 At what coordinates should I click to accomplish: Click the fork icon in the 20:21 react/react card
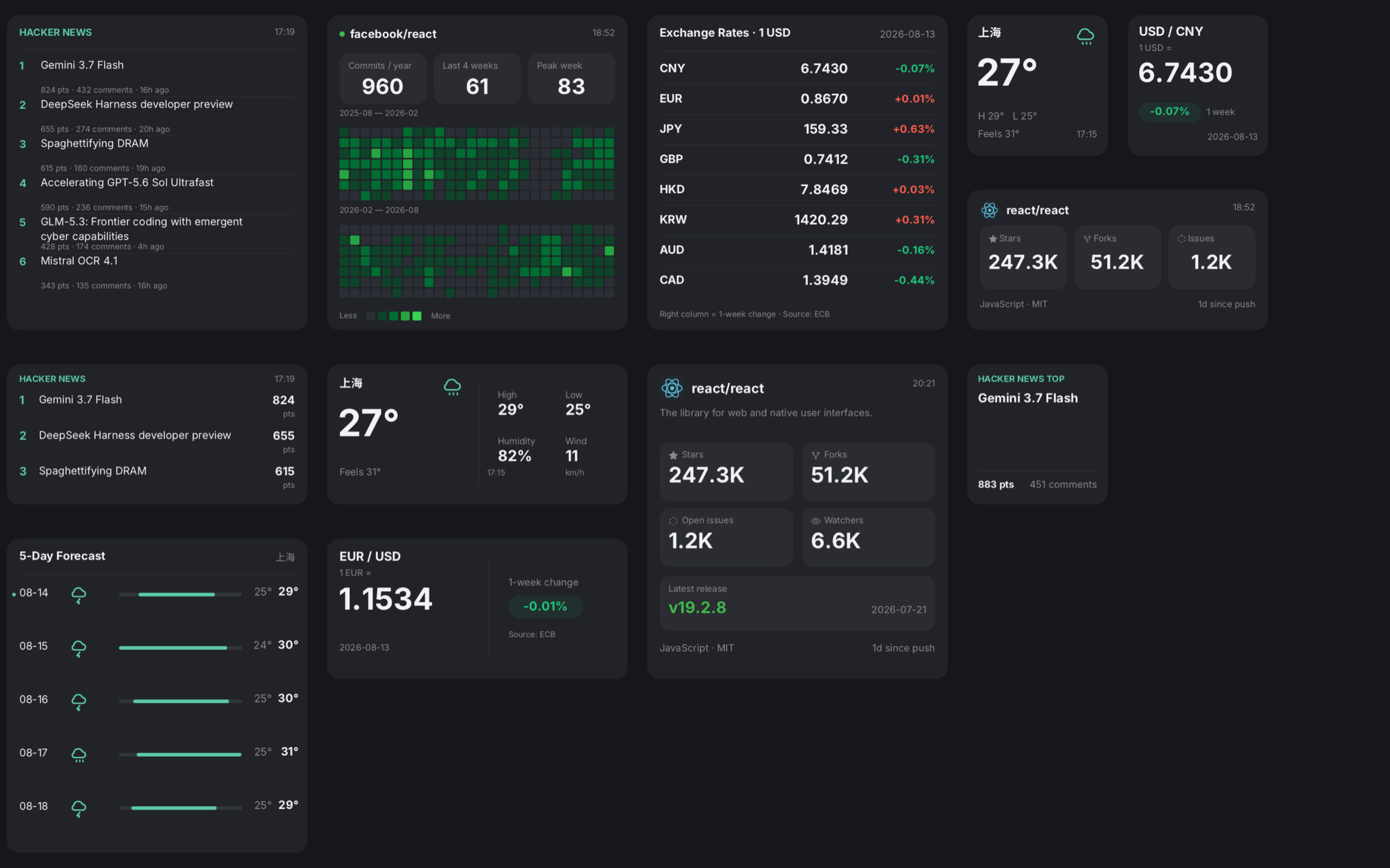click(816, 455)
